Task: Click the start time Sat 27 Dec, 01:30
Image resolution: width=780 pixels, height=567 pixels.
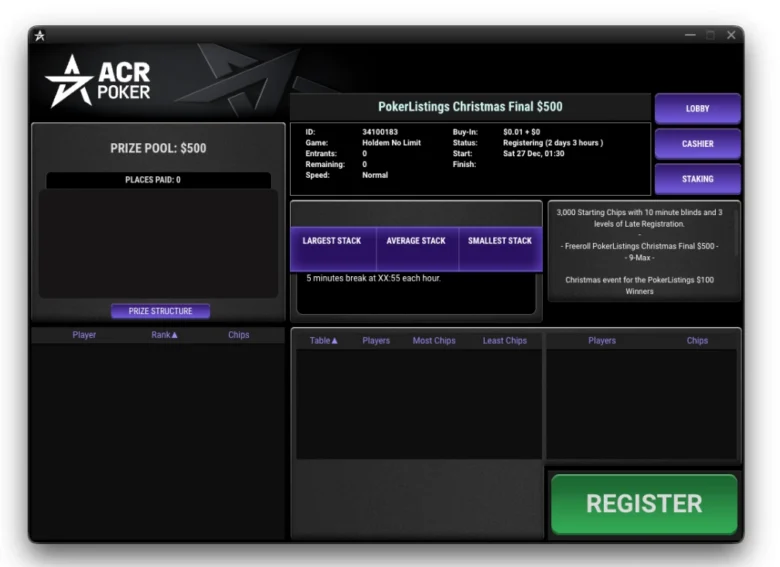Action: point(533,154)
